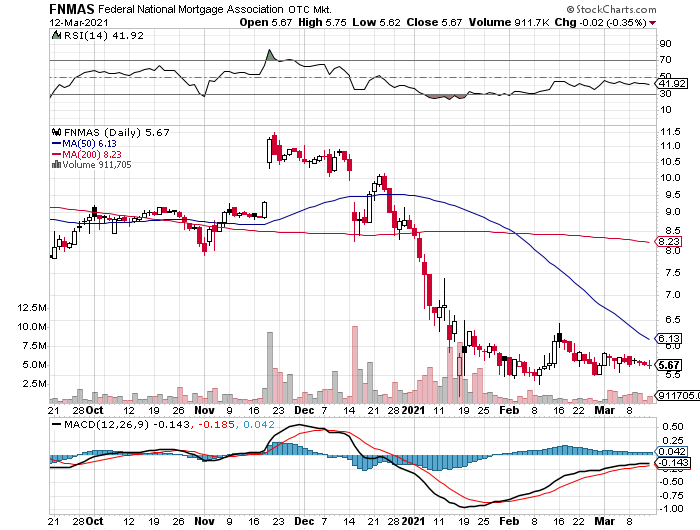Click the 11.5 price axis label
The width and height of the screenshot is (700, 530).
pos(670,132)
